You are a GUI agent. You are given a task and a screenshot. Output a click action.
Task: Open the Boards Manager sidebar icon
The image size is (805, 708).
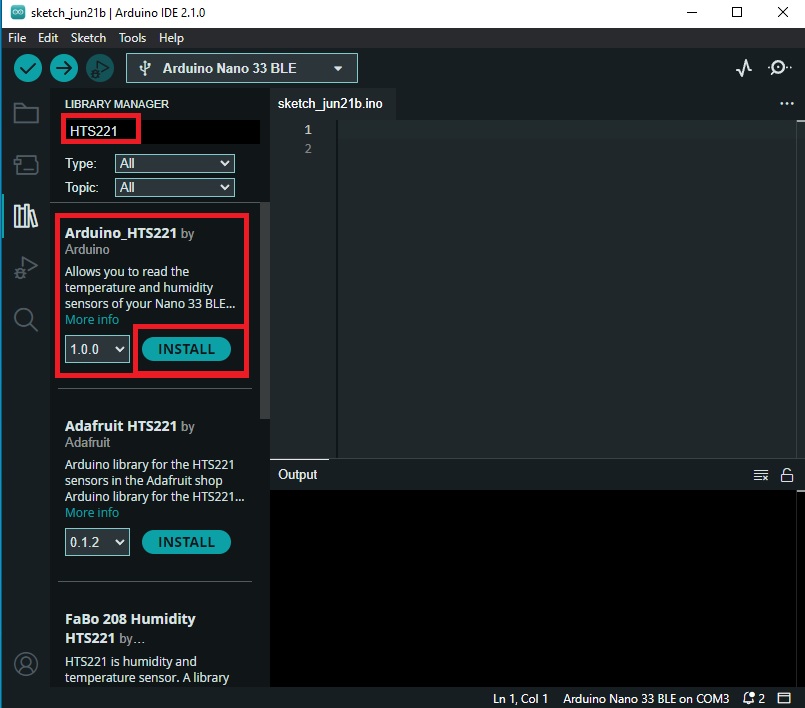26,165
